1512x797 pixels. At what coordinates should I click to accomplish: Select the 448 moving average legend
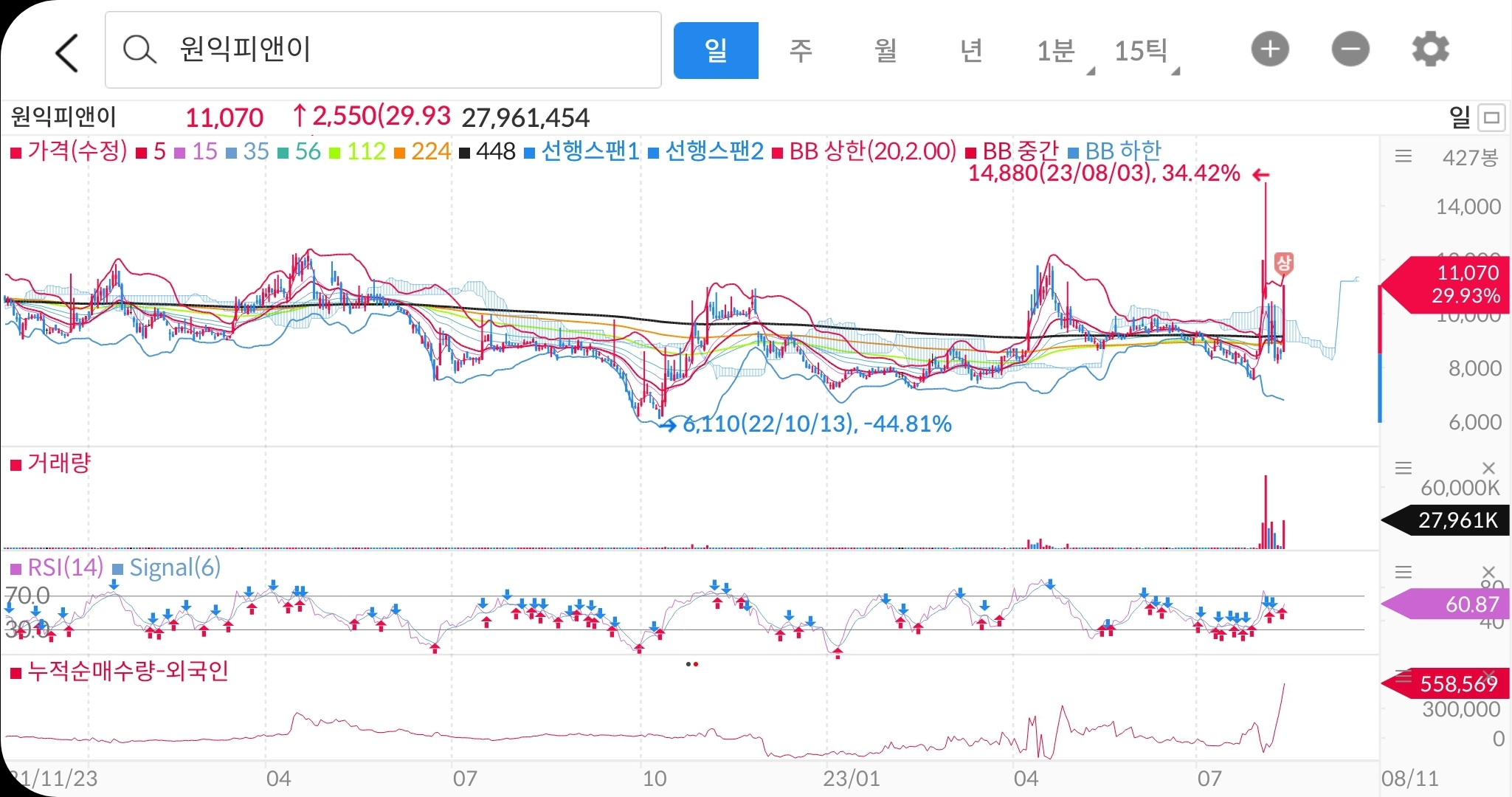click(487, 151)
